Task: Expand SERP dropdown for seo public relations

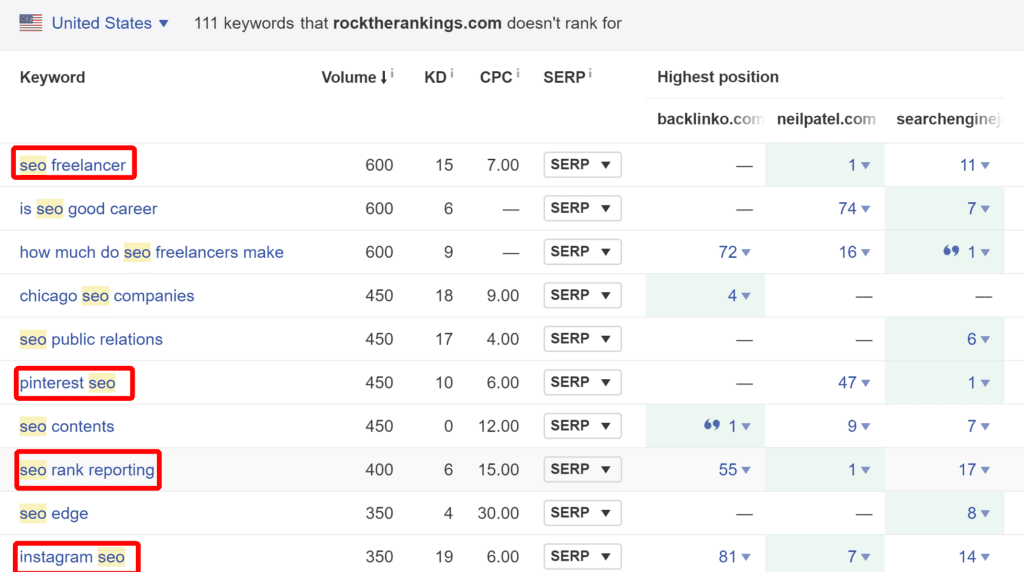Action: [x=582, y=339]
